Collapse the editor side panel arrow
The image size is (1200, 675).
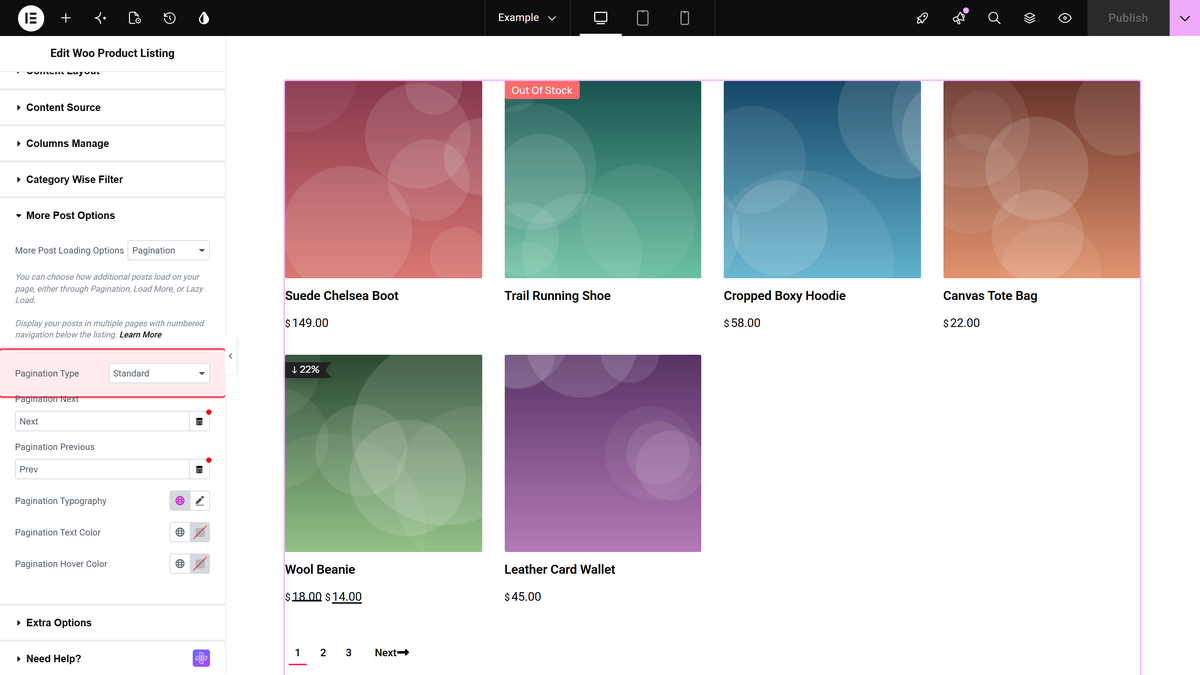point(231,356)
